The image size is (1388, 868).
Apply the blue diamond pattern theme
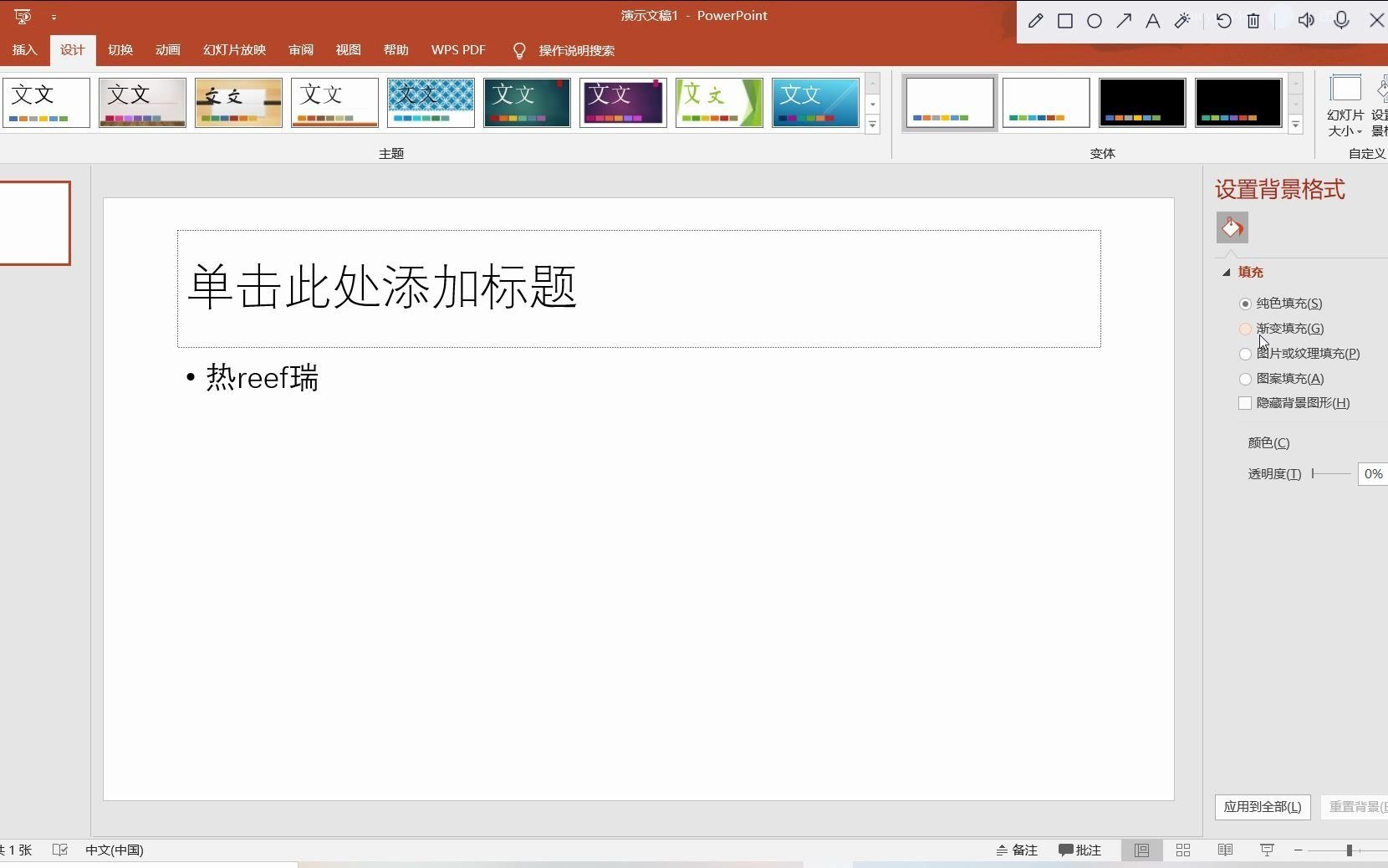coord(431,103)
